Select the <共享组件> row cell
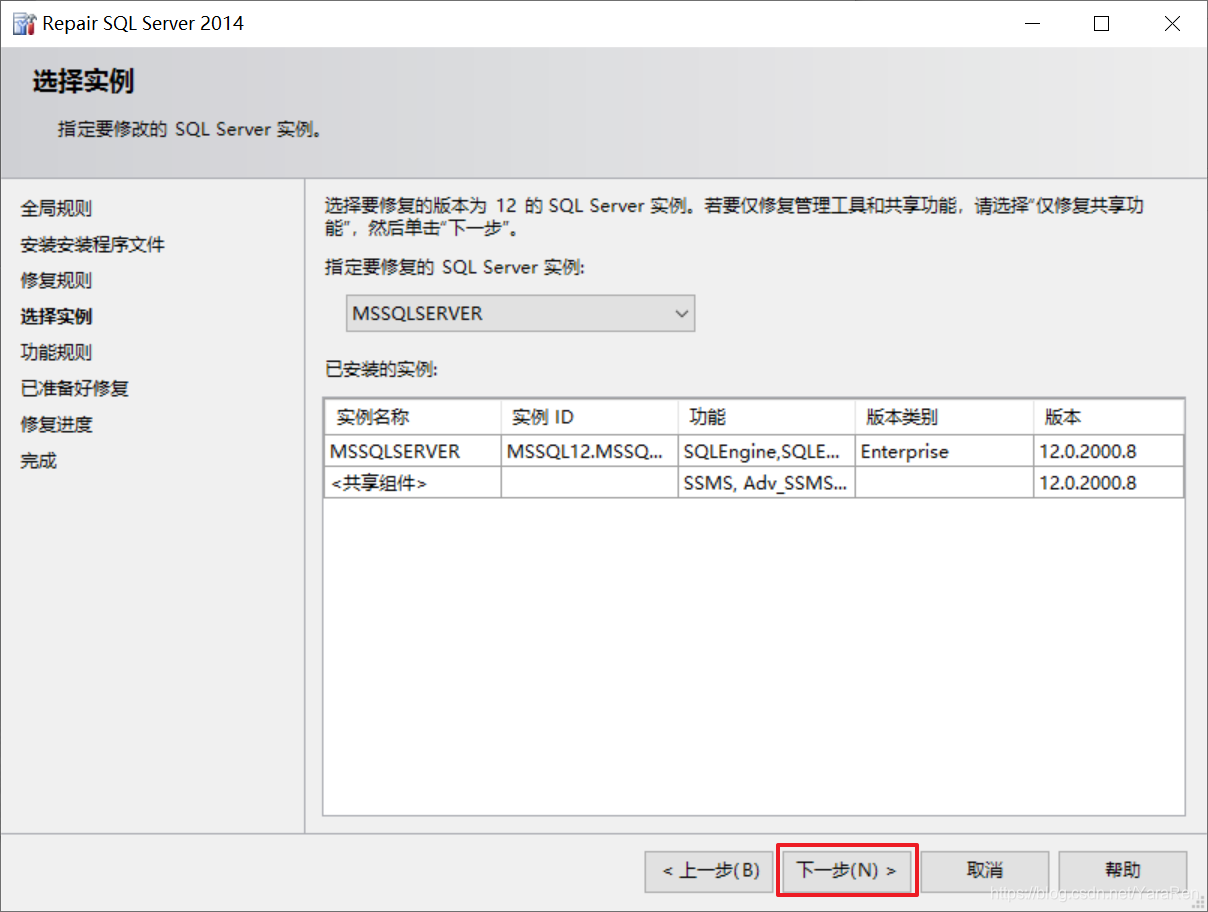Screen dimensions: 1208x912 tap(413, 483)
